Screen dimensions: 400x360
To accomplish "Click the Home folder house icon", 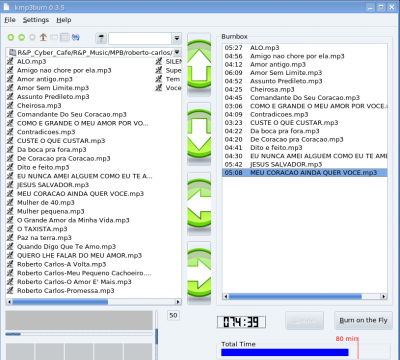I will click(x=43, y=37).
